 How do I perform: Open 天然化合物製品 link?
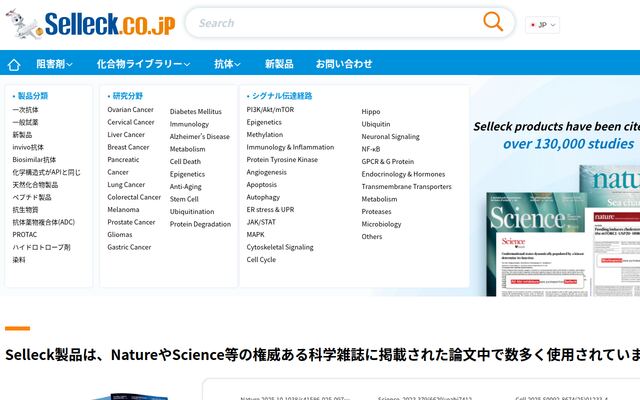tap(35, 185)
